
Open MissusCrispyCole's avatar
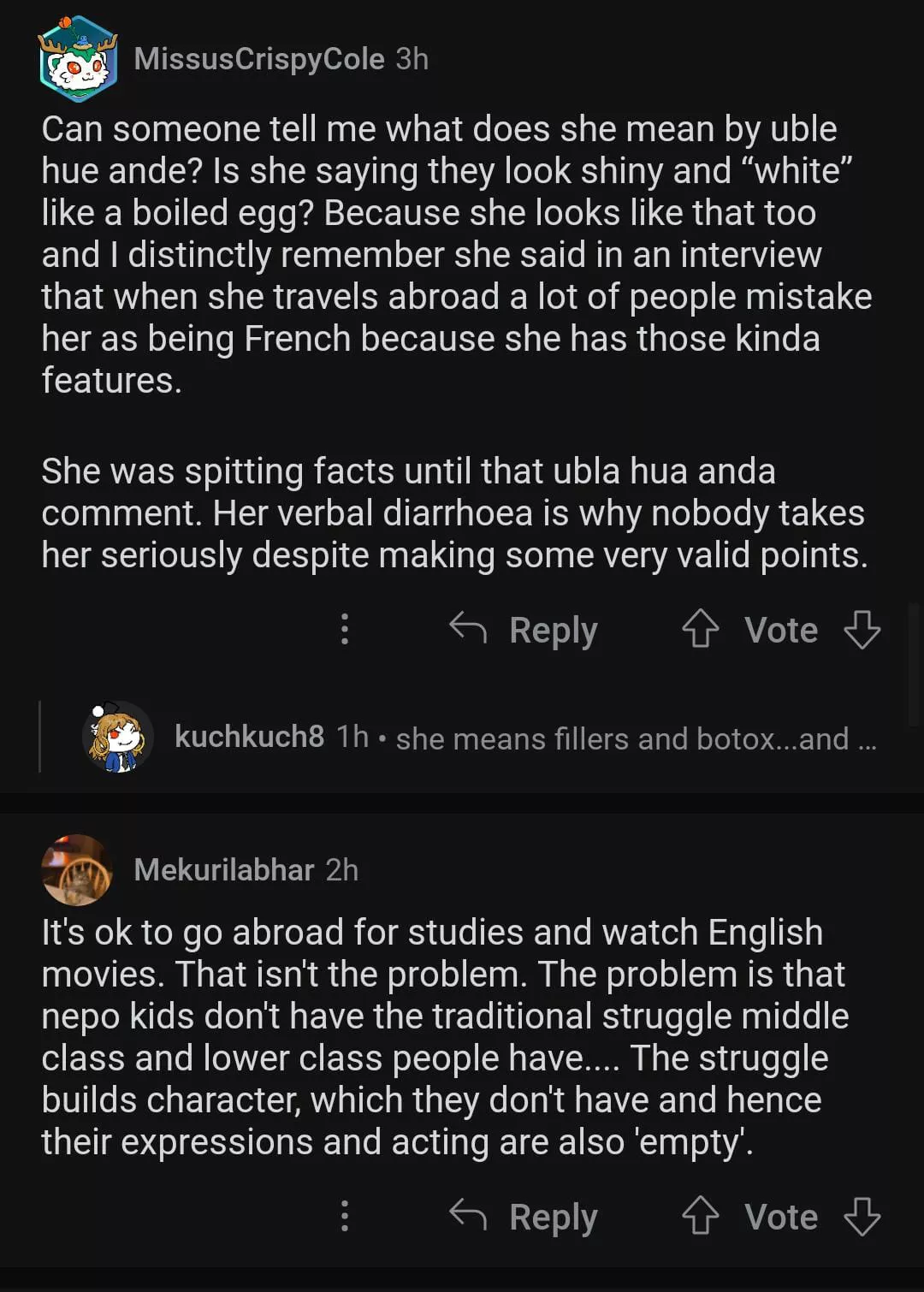78,59
